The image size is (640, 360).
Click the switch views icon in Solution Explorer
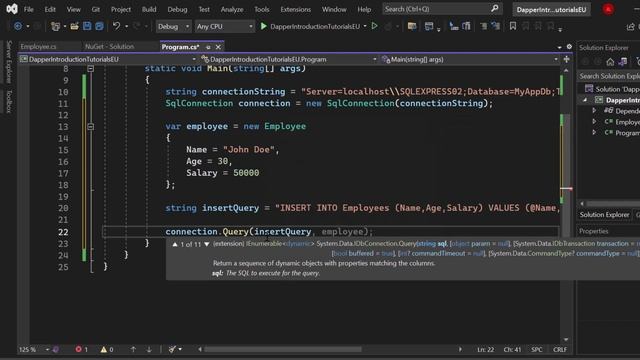click(623, 62)
